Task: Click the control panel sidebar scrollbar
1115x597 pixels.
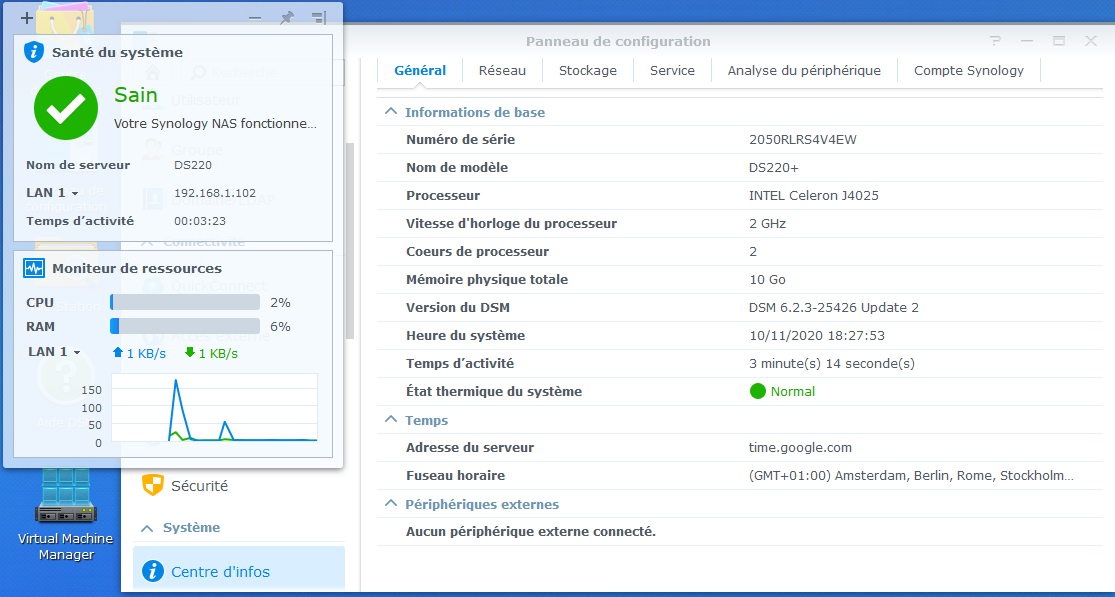Action: (x=349, y=240)
